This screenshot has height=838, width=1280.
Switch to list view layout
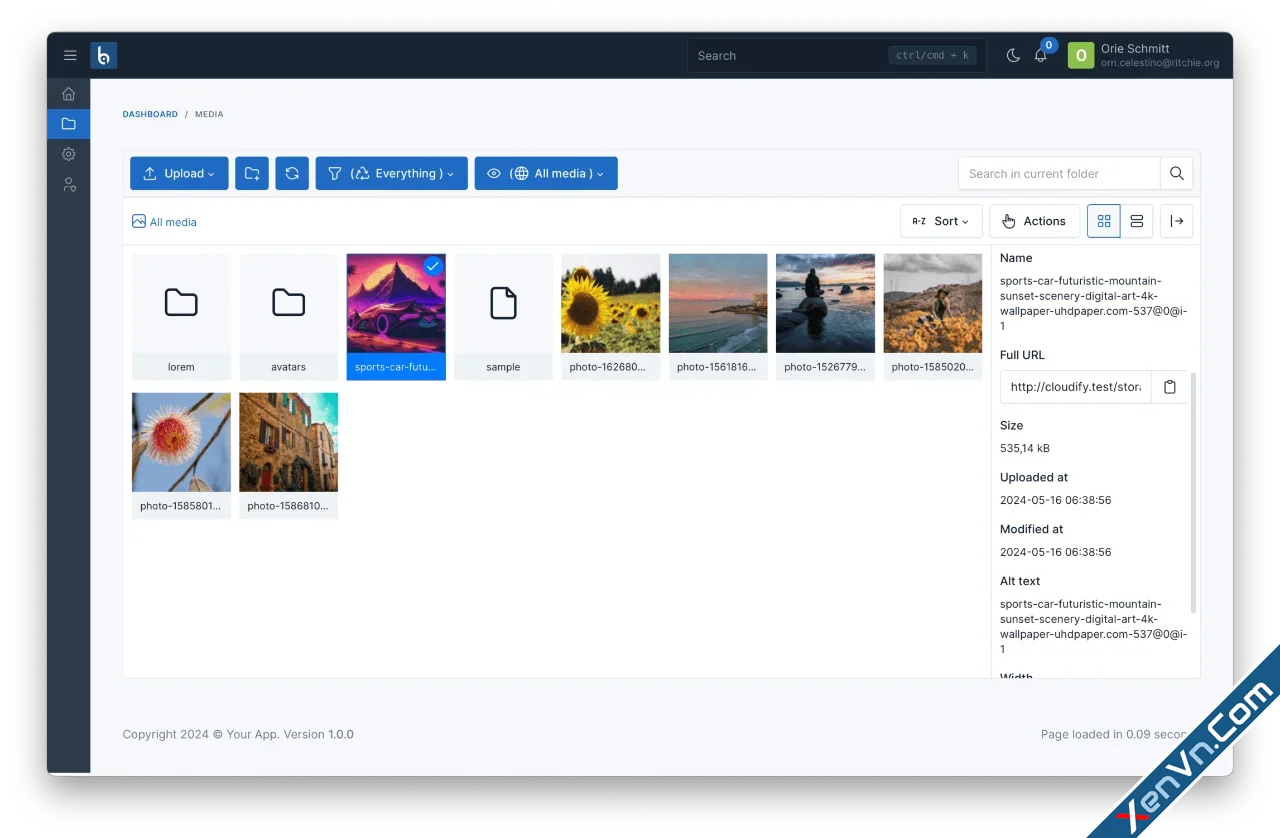point(1136,221)
